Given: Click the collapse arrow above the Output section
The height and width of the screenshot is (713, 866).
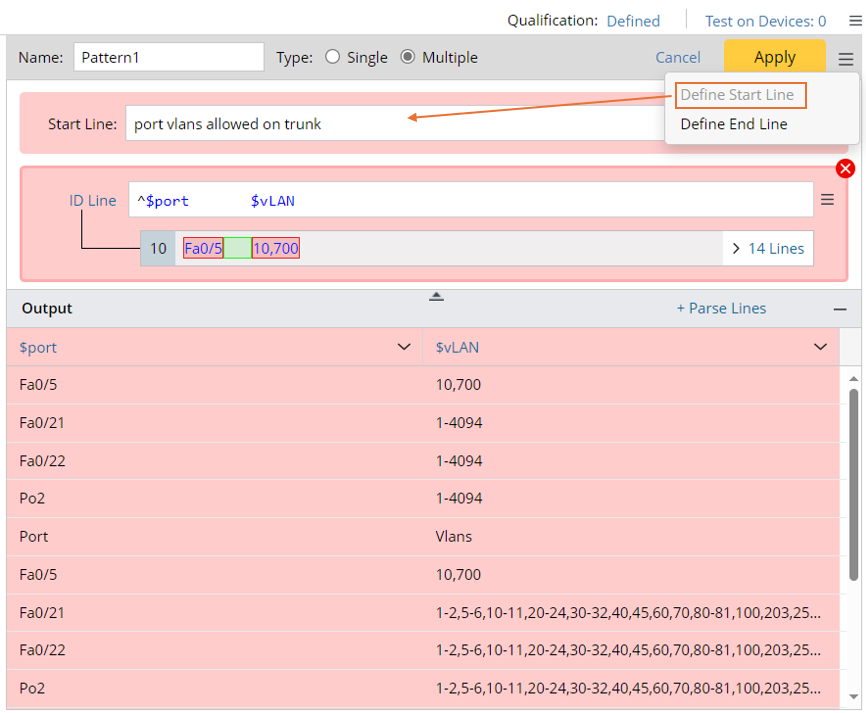Looking at the screenshot, I should coord(435,296).
